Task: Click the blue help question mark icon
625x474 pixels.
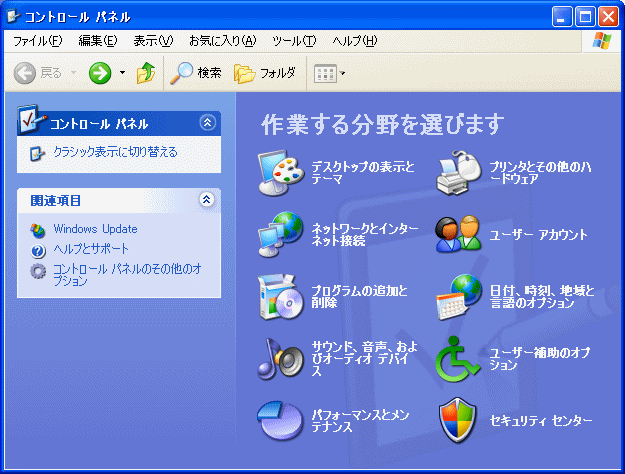Action: (38, 250)
